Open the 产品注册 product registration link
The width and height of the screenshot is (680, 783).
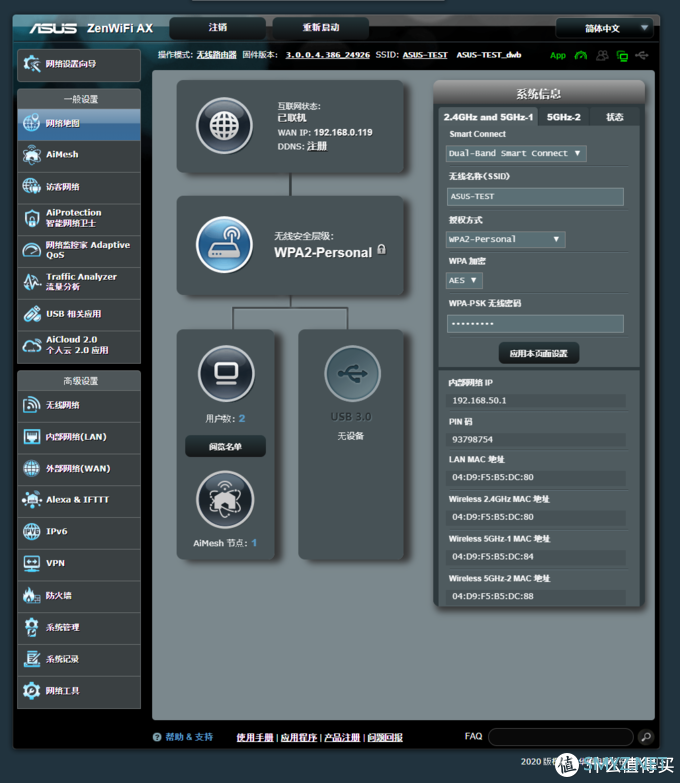point(342,737)
